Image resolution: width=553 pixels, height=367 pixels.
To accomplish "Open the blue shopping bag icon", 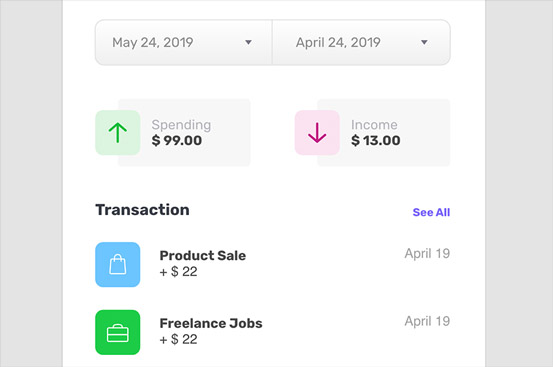I will pyautogui.click(x=118, y=264).
